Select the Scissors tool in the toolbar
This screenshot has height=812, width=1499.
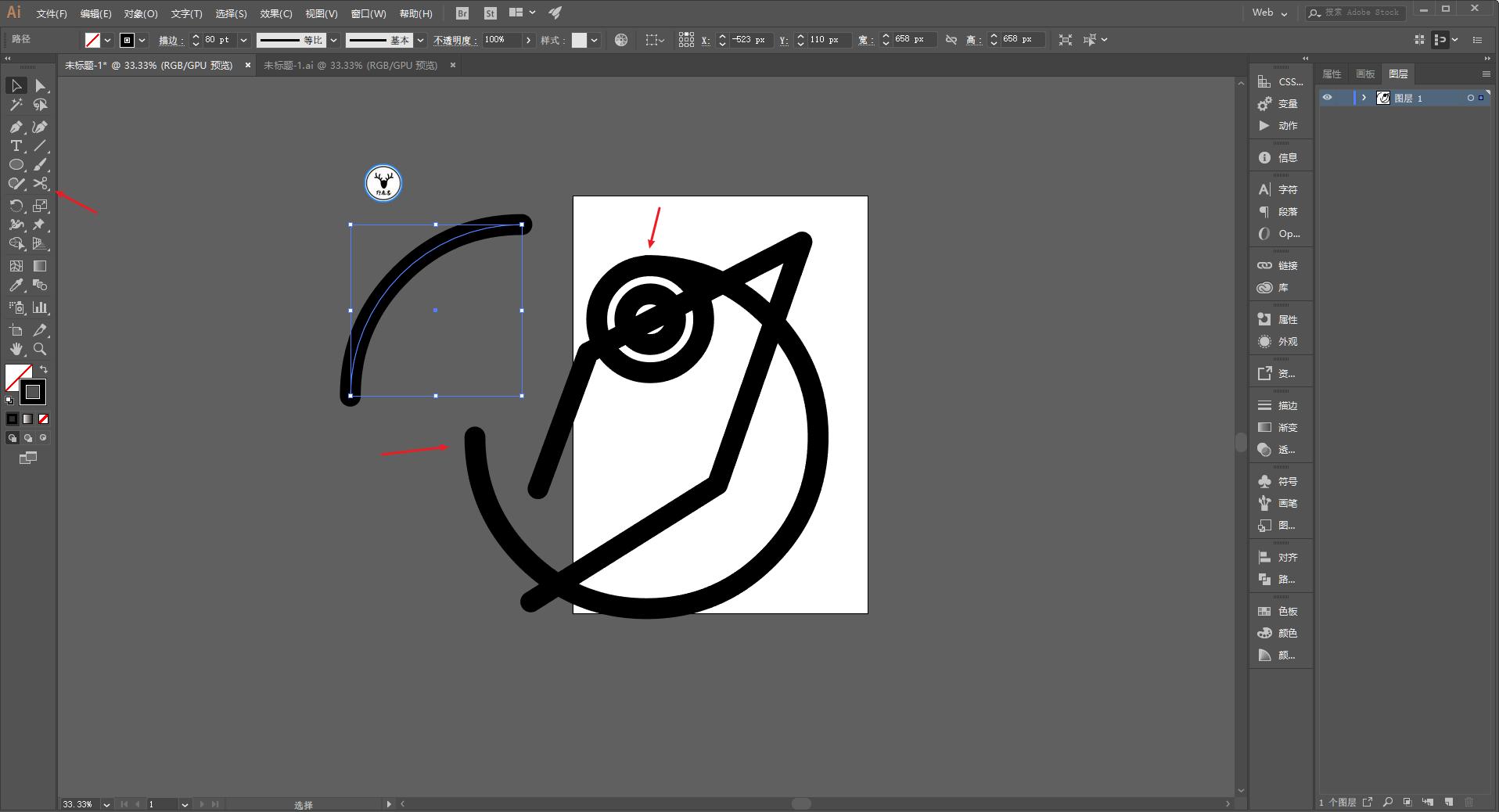(40, 184)
